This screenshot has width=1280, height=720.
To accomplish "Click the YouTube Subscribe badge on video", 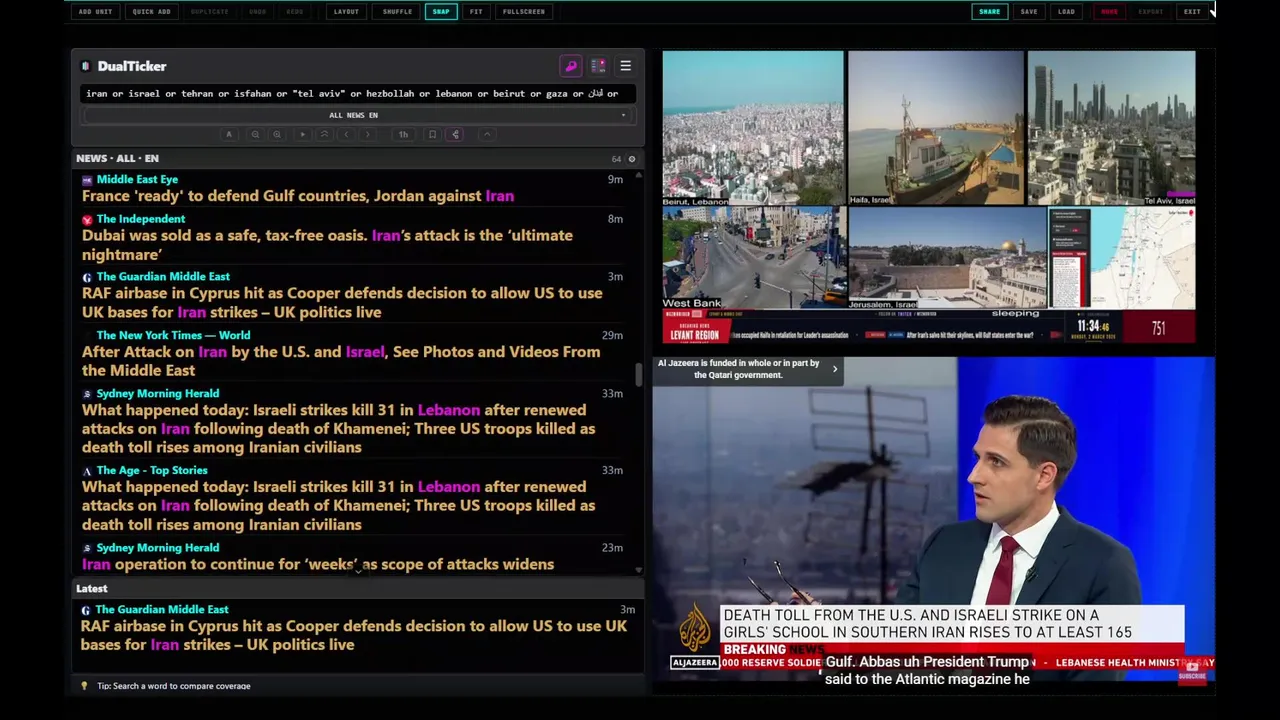I will [x=1192, y=671].
